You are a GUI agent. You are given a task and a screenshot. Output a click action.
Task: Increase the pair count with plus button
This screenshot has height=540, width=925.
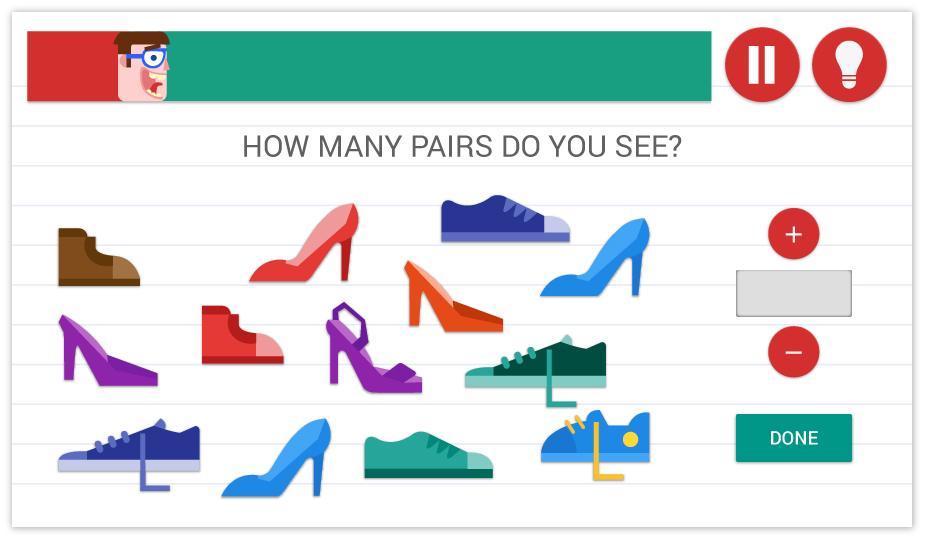click(x=793, y=234)
